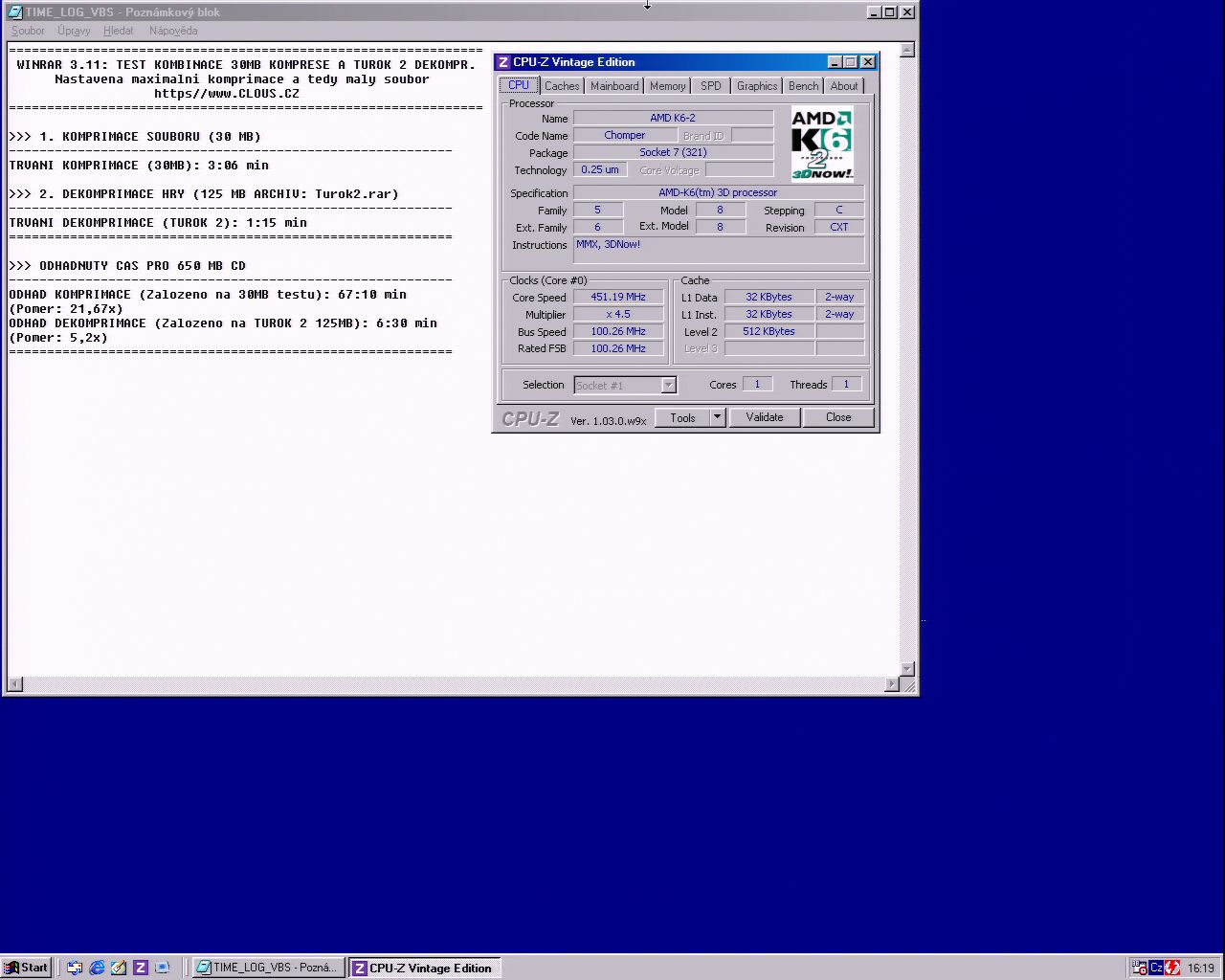This screenshot has width=1225, height=980.
Task: Click the https//www.CLOUS.CZ text line
Action: click(x=227, y=94)
